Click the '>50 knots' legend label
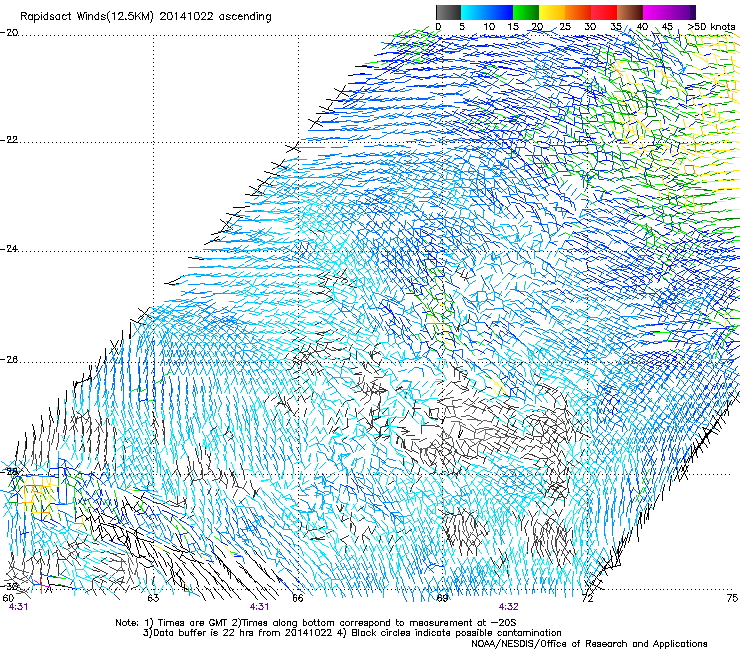 (711, 27)
